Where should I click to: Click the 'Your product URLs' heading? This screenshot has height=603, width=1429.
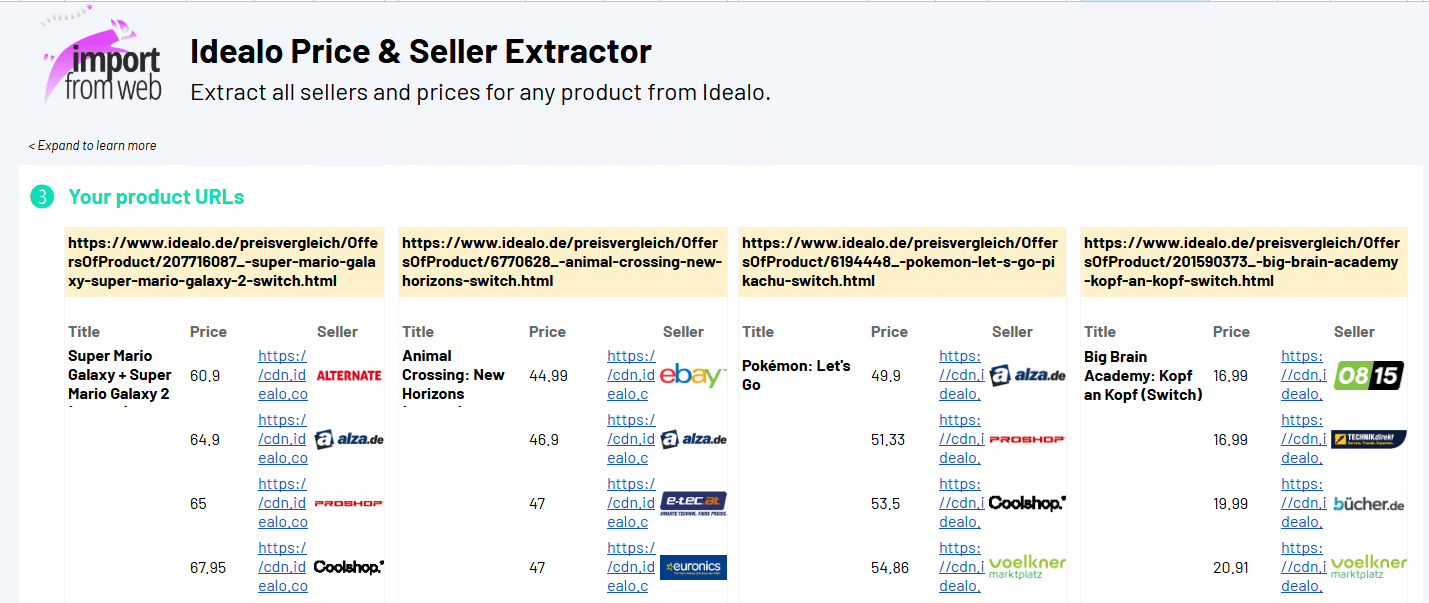[x=156, y=197]
